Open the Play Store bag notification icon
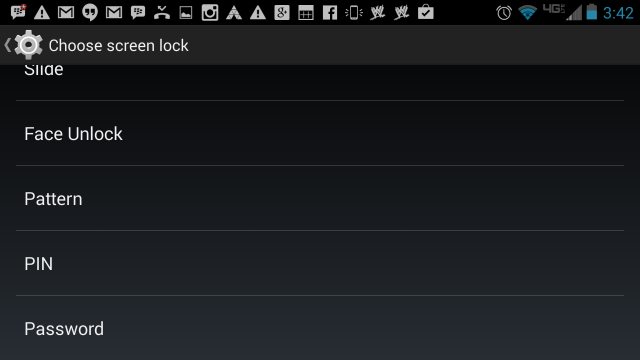 pyautogui.click(x=425, y=12)
